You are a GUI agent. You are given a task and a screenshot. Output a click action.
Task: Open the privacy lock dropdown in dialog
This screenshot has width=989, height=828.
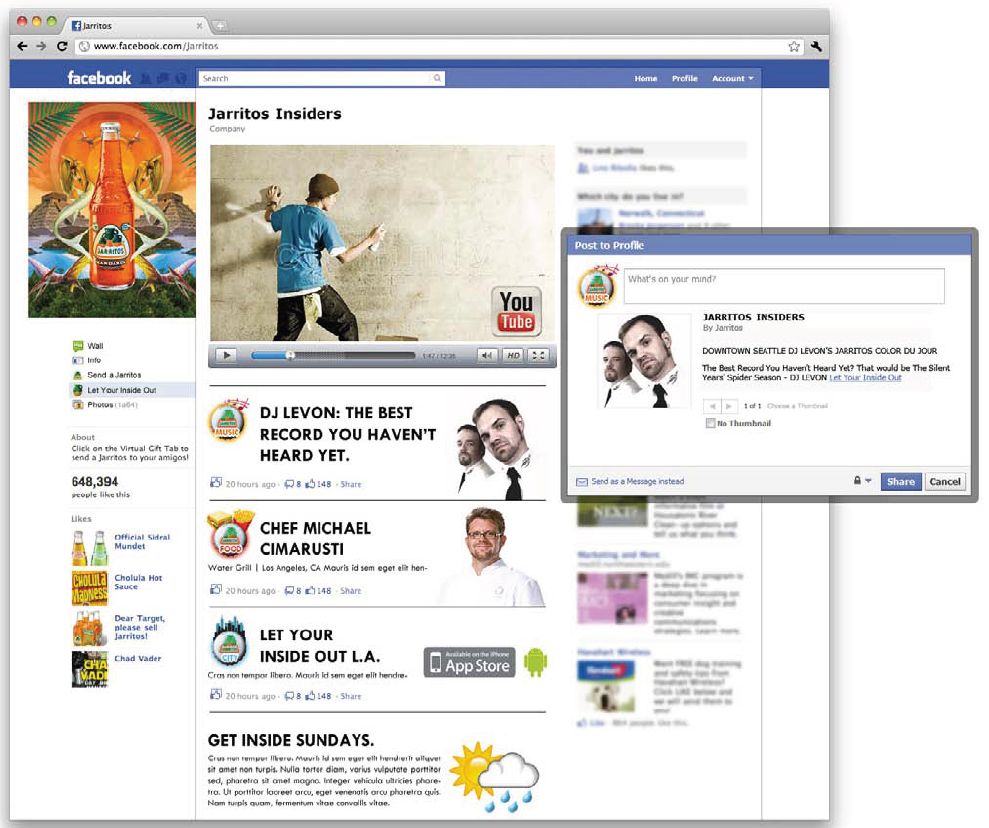[x=862, y=481]
